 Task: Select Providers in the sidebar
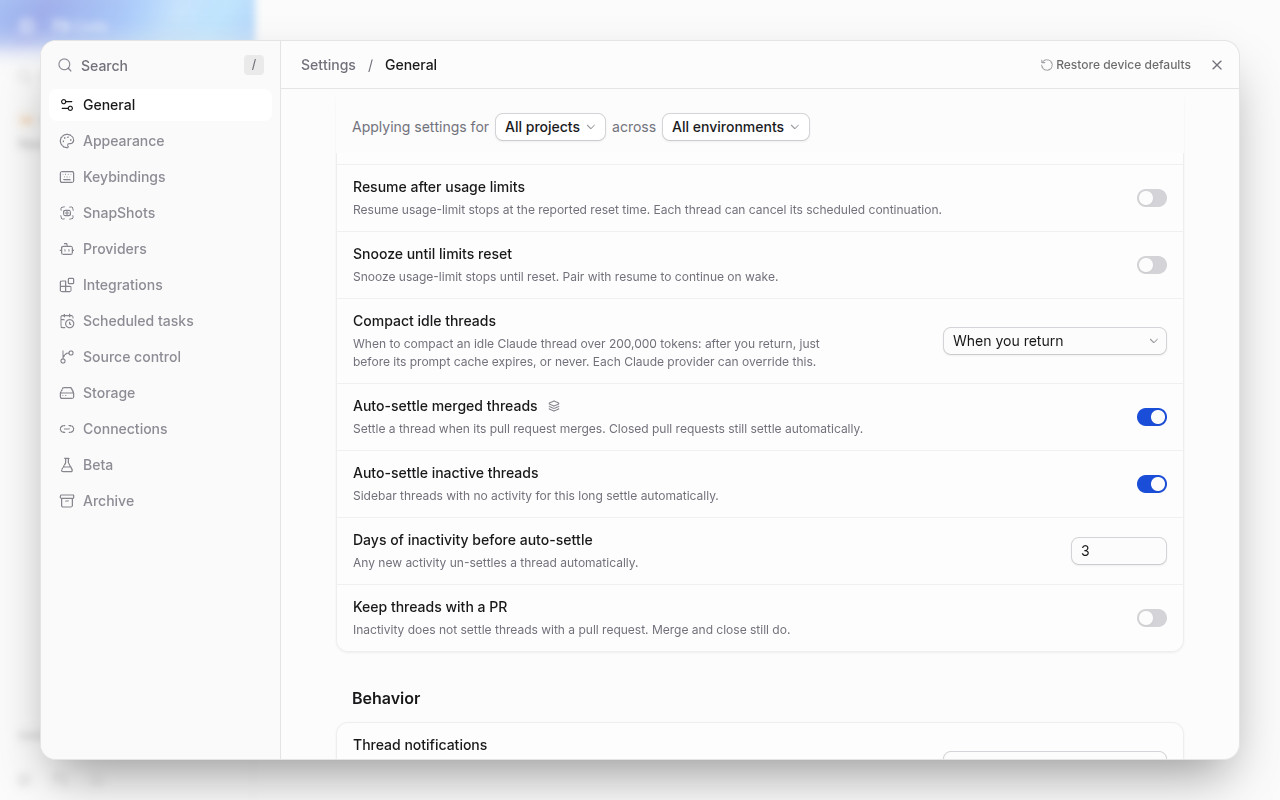(160, 249)
